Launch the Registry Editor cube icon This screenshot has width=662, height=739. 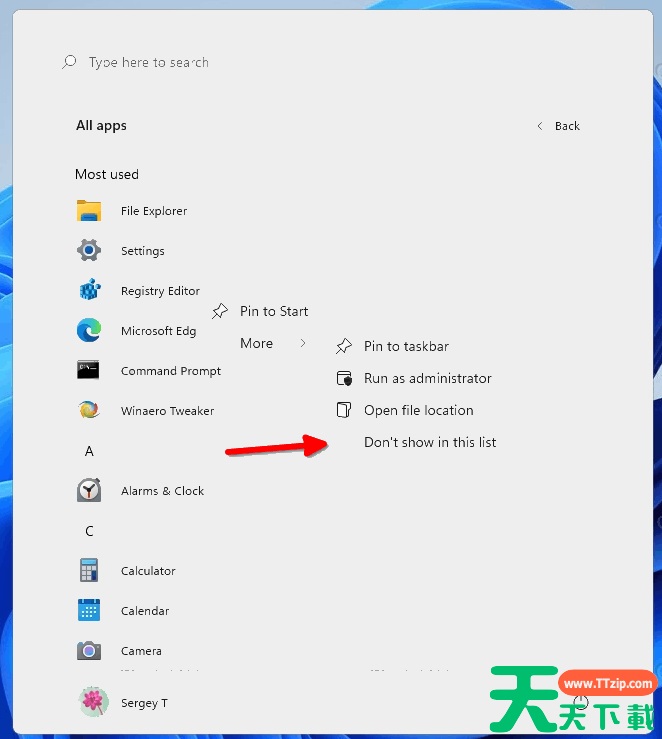coord(89,290)
